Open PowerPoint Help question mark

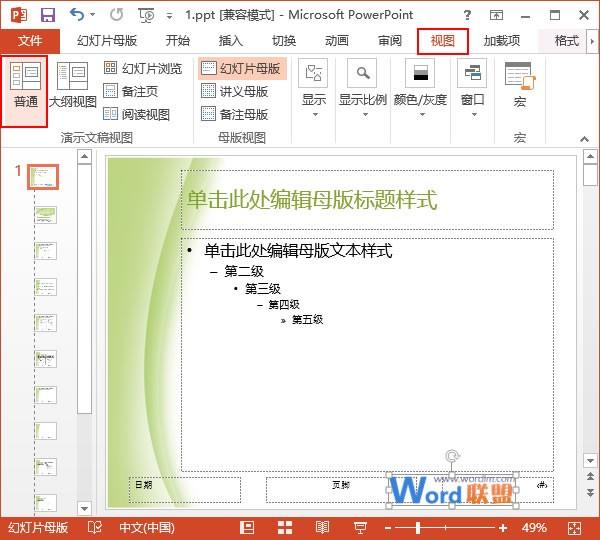(x=467, y=15)
